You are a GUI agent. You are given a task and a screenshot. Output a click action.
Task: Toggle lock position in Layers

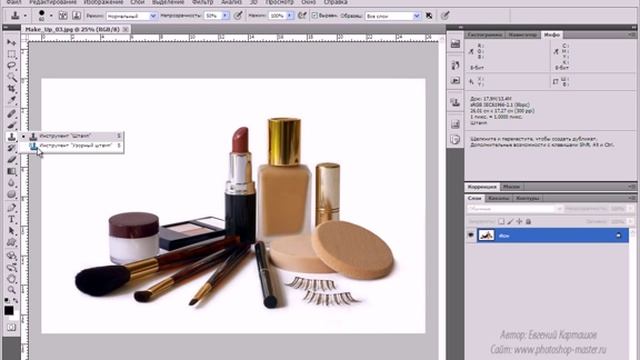click(519, 222)
